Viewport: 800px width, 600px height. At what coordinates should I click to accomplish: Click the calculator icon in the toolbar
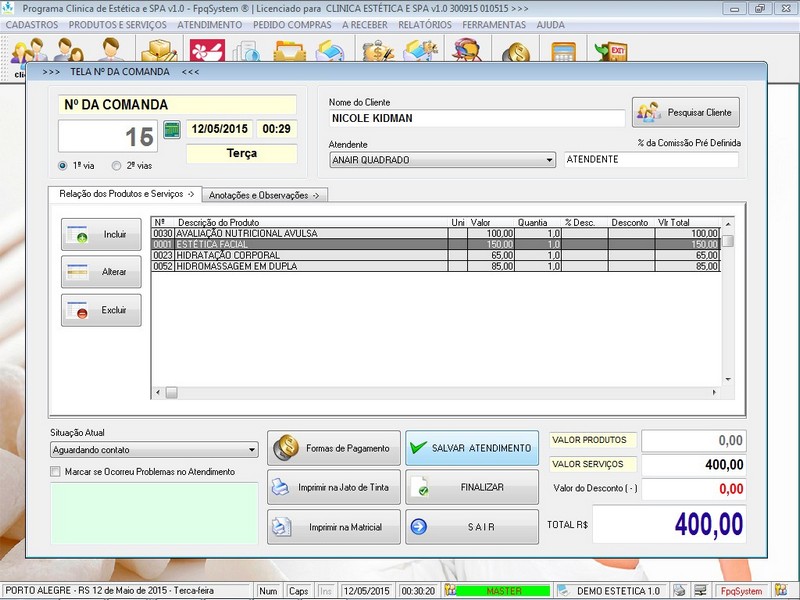[563, 51]
